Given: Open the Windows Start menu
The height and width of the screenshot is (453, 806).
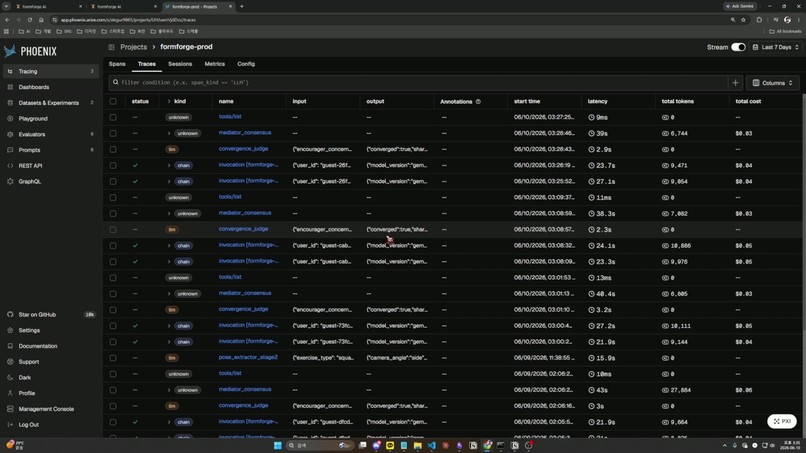Looking at the screenshot, I should (x=278, y=445).
